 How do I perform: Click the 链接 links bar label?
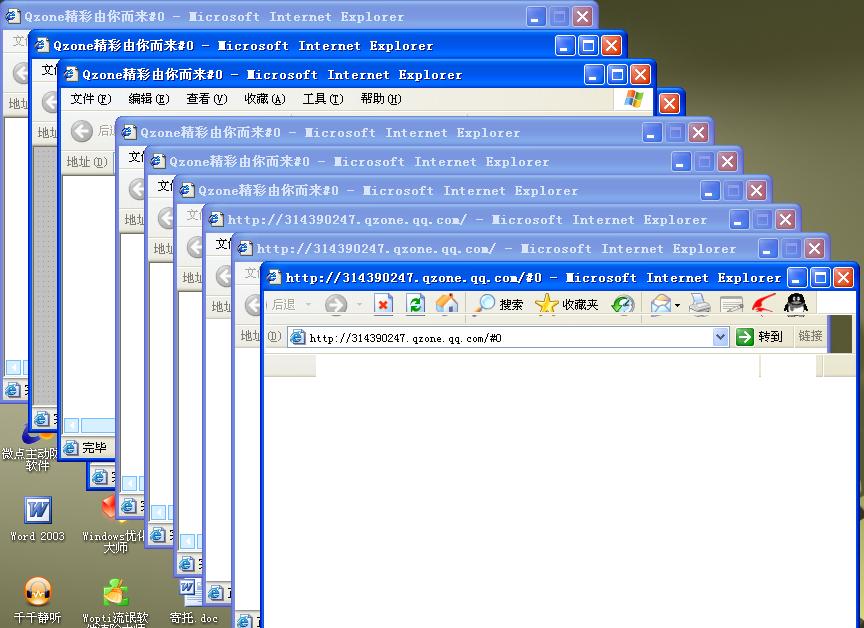click(810, 336)
